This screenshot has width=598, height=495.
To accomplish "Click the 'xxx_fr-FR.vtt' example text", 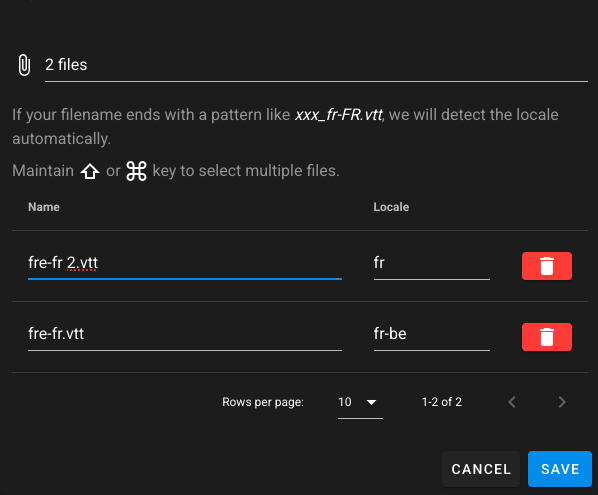I will (339, 115).
